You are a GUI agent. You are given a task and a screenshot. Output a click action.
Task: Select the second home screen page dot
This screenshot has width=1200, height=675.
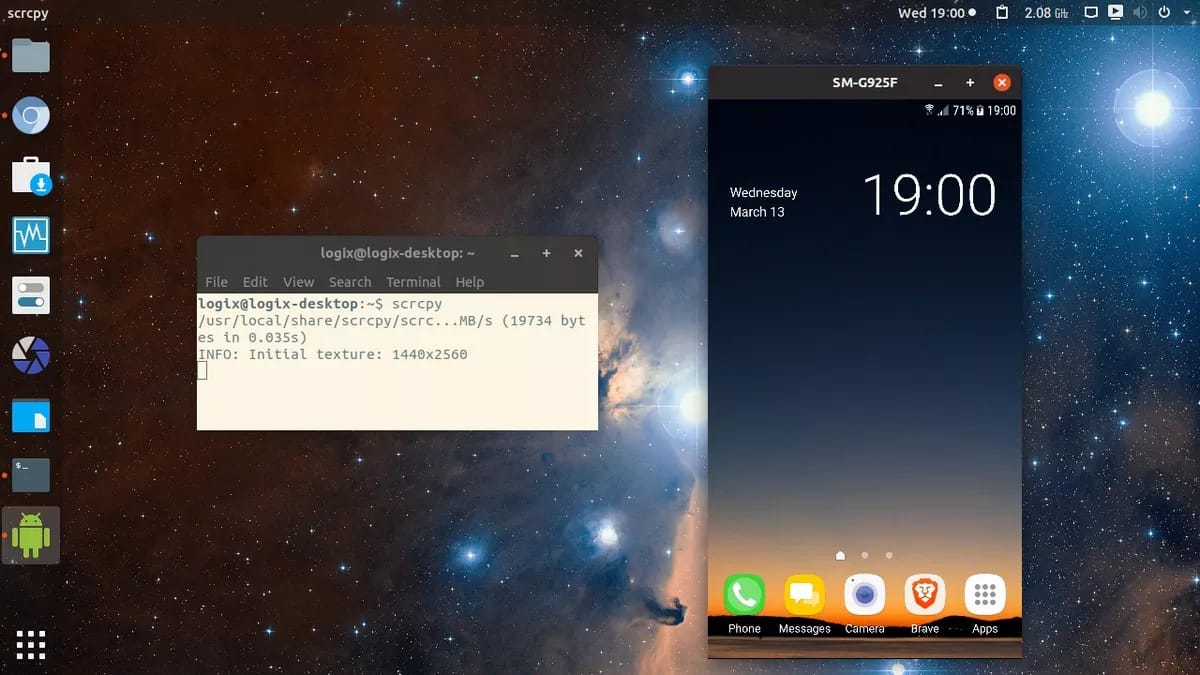click(x=866, y=555)
